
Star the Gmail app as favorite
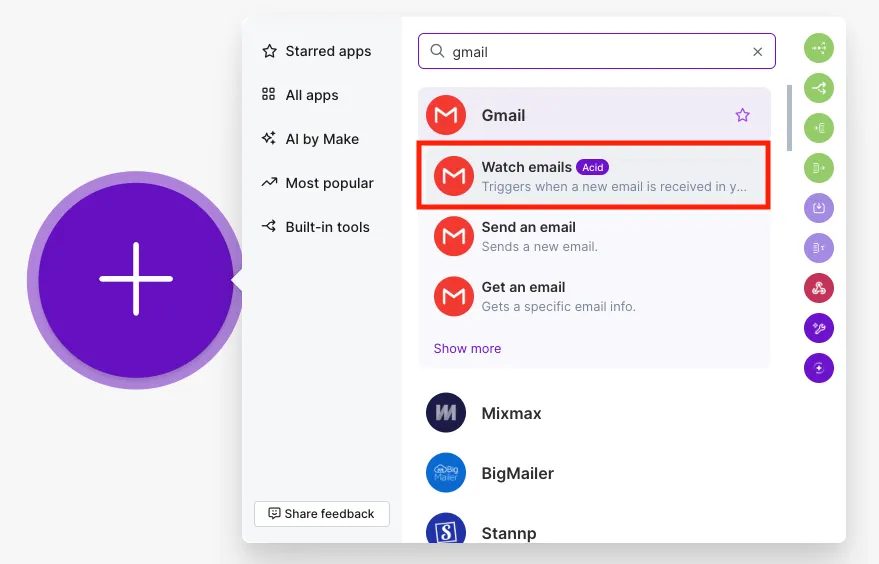pos(742,115)
